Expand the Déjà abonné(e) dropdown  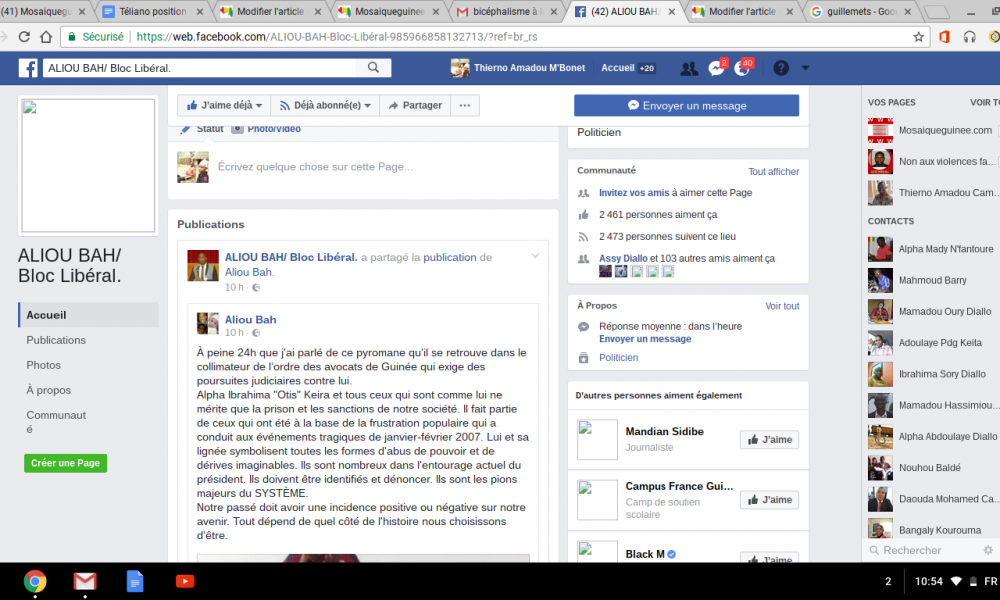[x=325, y=105]
